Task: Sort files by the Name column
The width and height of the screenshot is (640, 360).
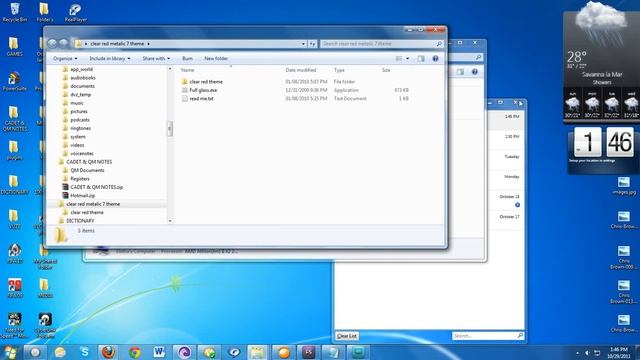Action: click(x=188, y=70)
